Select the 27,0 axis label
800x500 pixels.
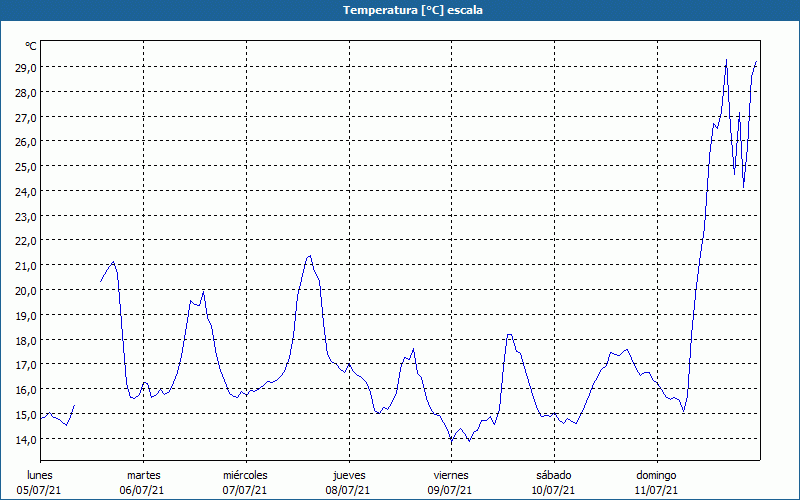(x=26, y=118)
